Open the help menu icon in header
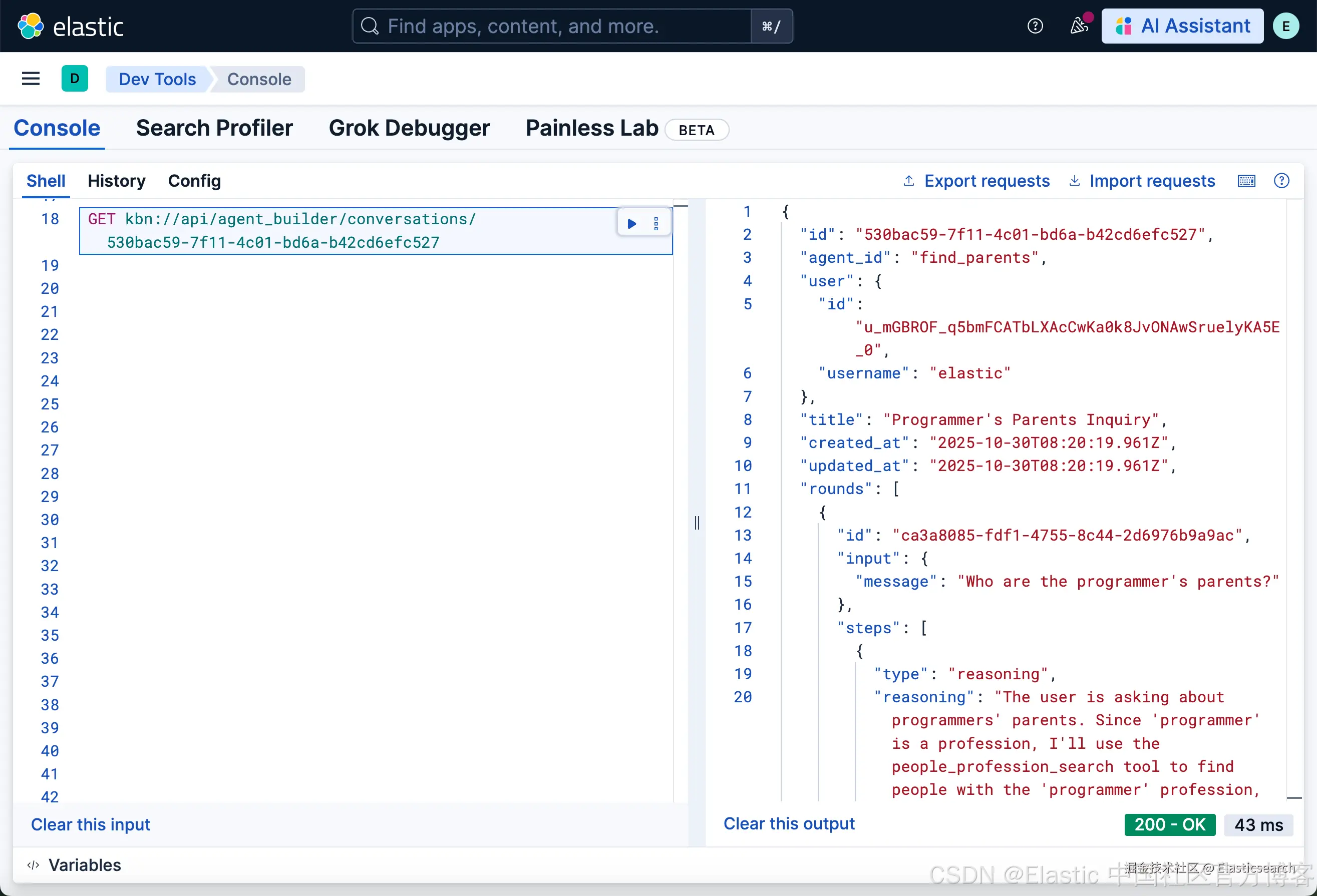Viewport: 1317px width, 896px height. (x=1035, y=26)
